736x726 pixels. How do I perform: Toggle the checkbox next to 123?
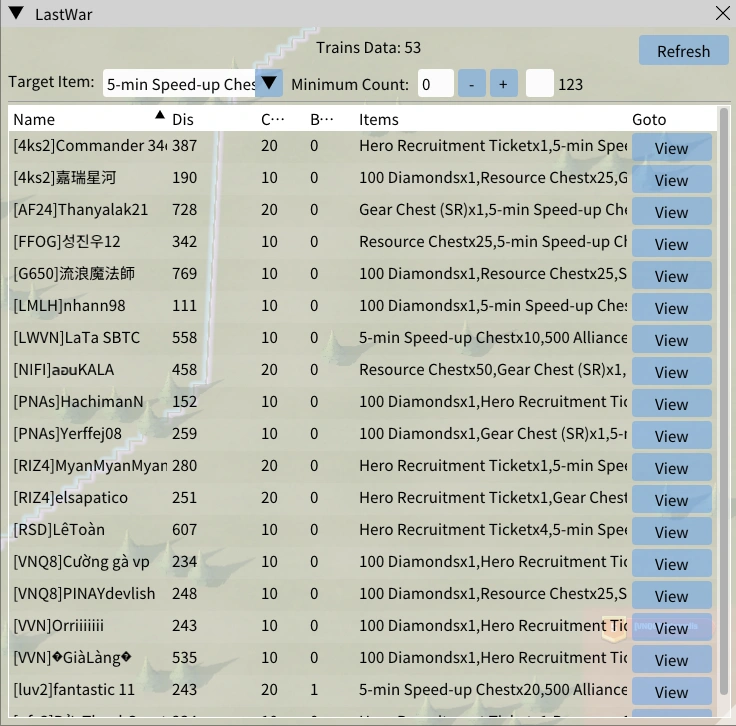539,84
